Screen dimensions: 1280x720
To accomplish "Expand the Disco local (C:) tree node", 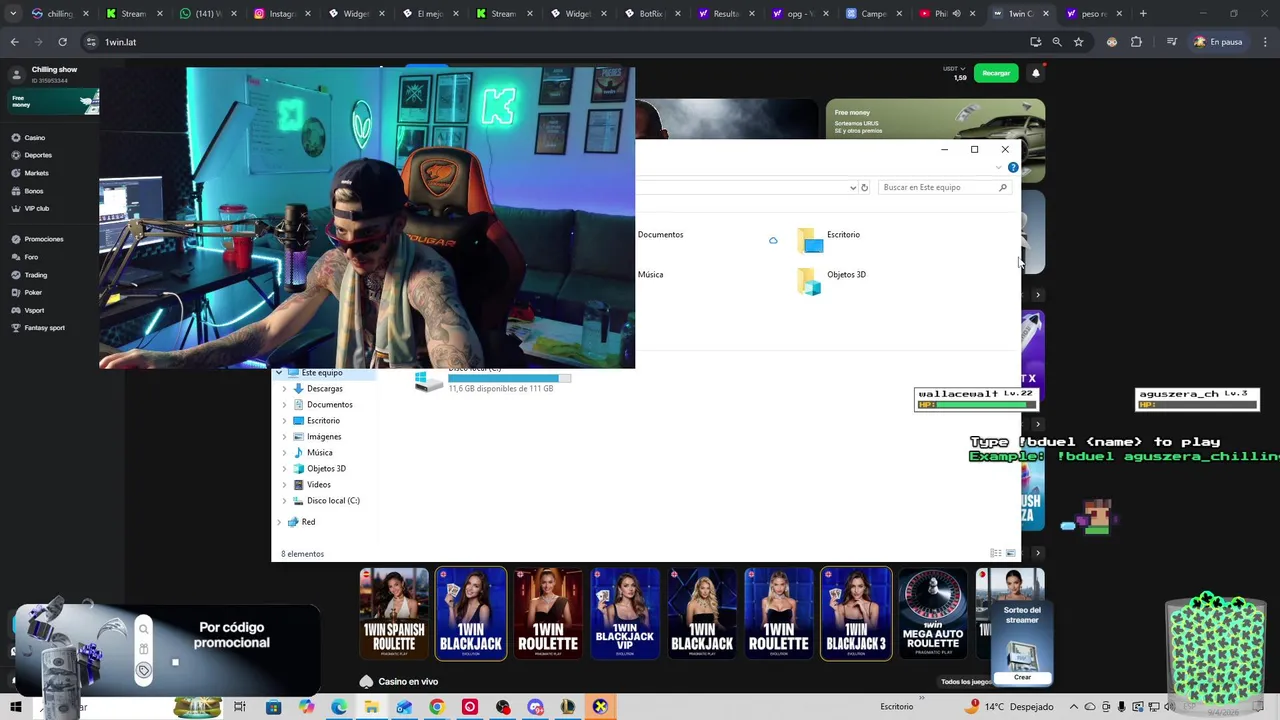I will (284, 500).
